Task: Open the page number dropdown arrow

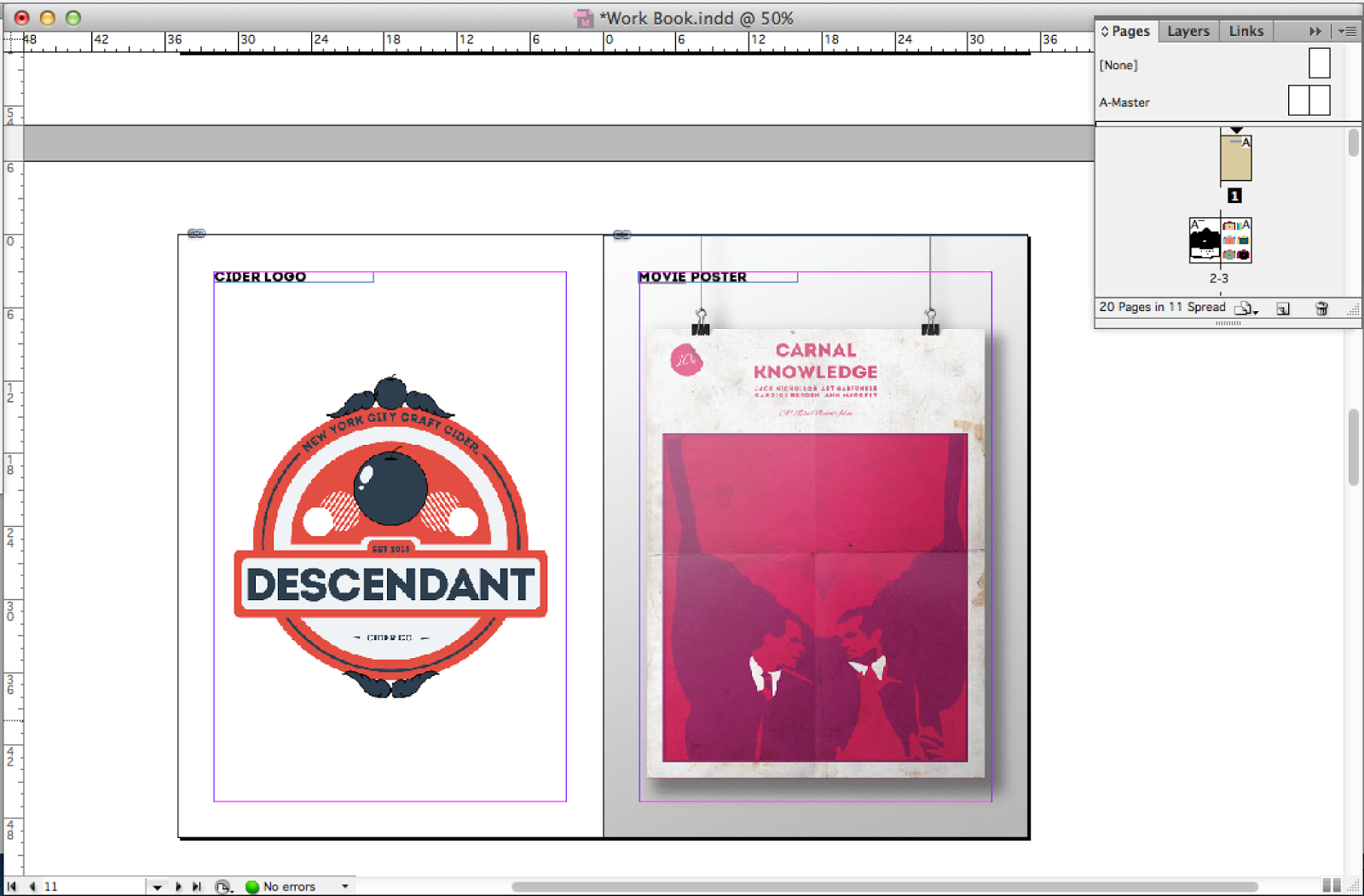Action: pyautogui.click(x=157, y=887)
